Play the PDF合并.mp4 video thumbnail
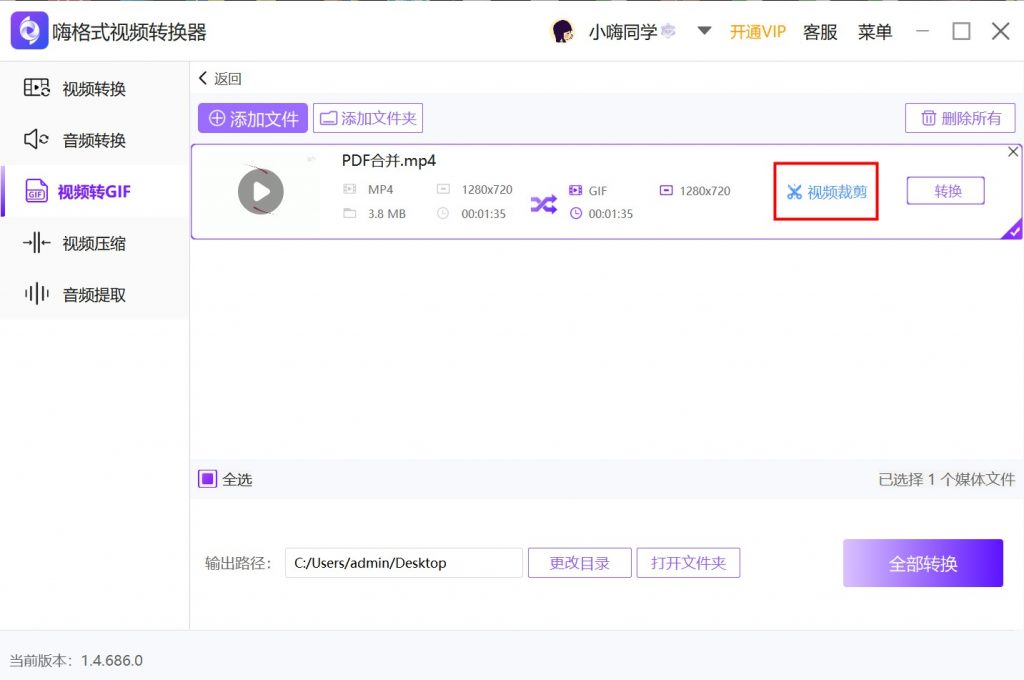The height and width of the screenshot is (680, 1024). (x=260, y=191)
